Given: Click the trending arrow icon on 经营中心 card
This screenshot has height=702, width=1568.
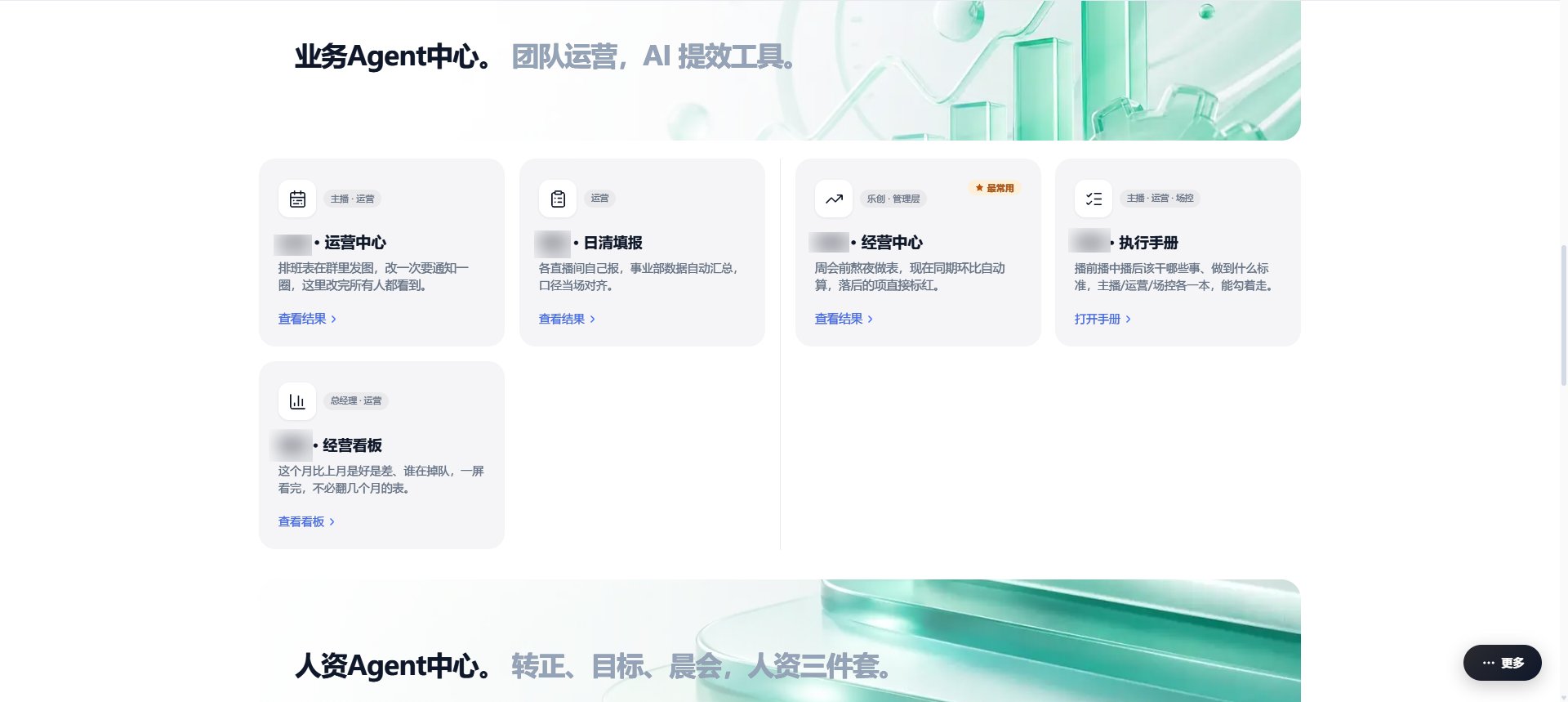Looking at the screenshot, I should point(834,199).
